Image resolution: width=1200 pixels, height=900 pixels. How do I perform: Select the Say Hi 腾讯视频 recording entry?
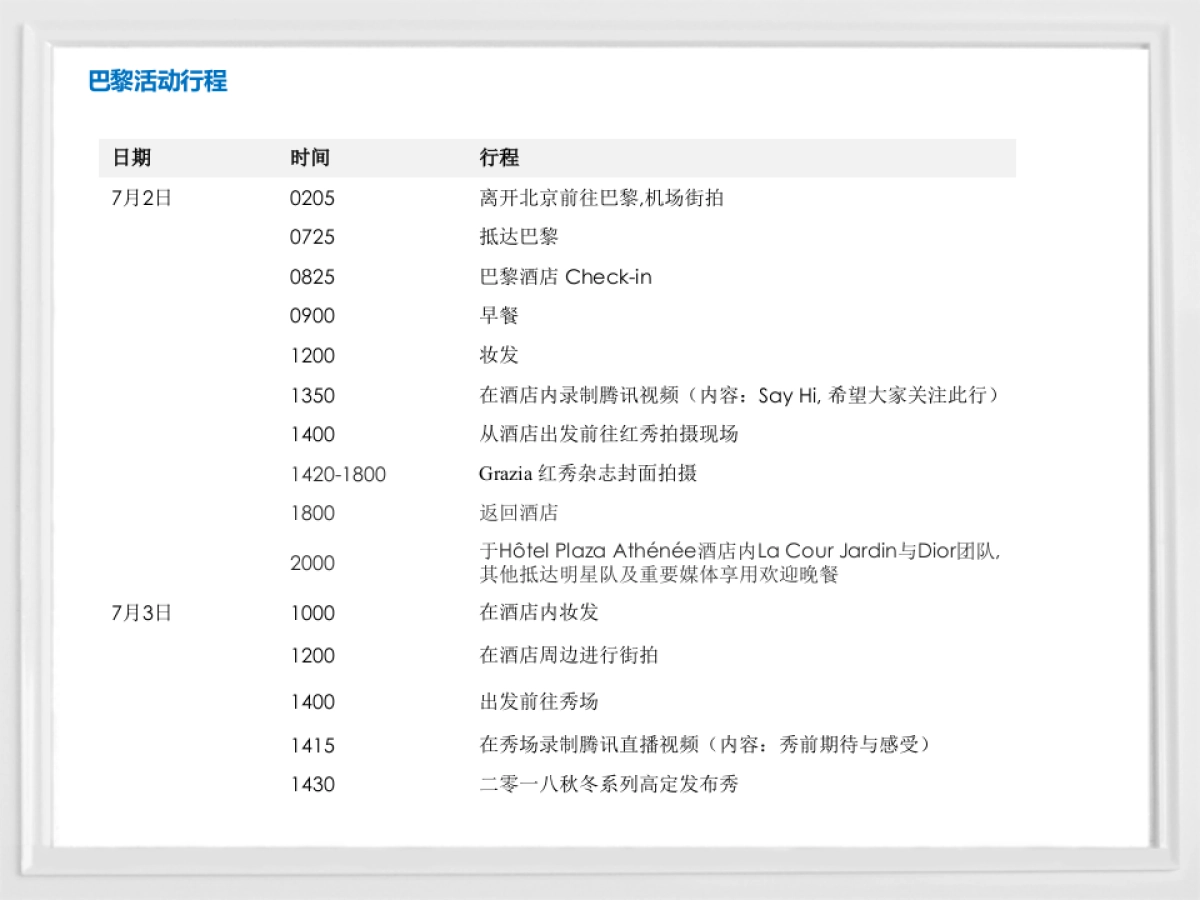pos(740,395)
